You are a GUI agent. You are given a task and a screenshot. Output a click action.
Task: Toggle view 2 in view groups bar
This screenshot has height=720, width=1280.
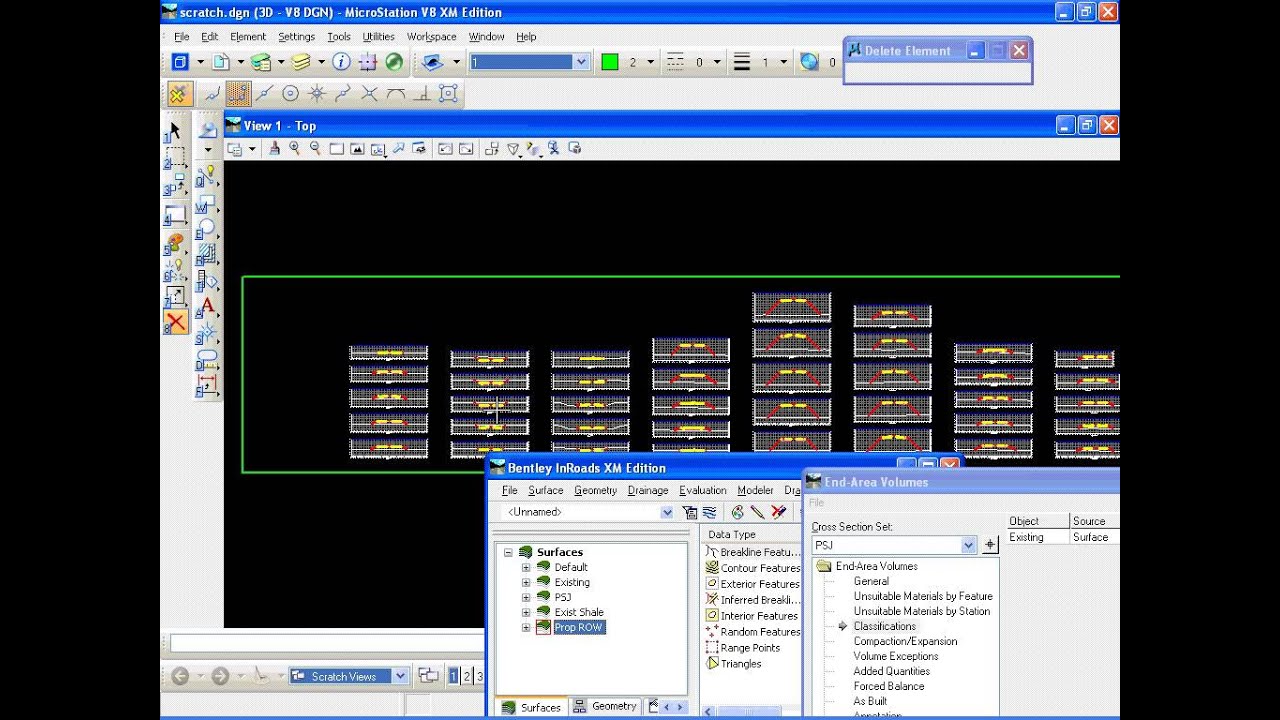click(x=465, y=676)
